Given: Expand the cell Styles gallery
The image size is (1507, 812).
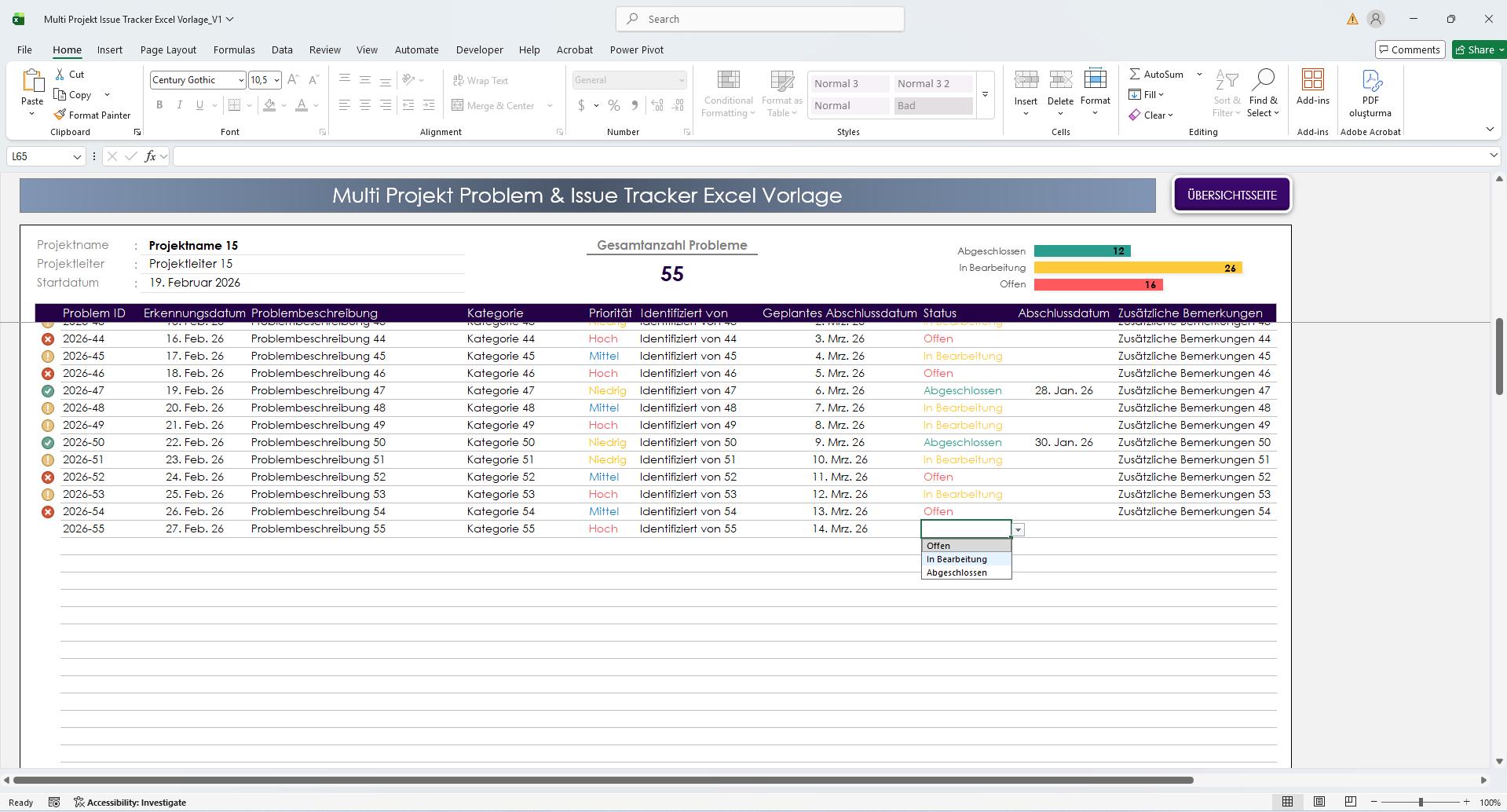Looking at the screenshot, I should [x=985, y=94].
